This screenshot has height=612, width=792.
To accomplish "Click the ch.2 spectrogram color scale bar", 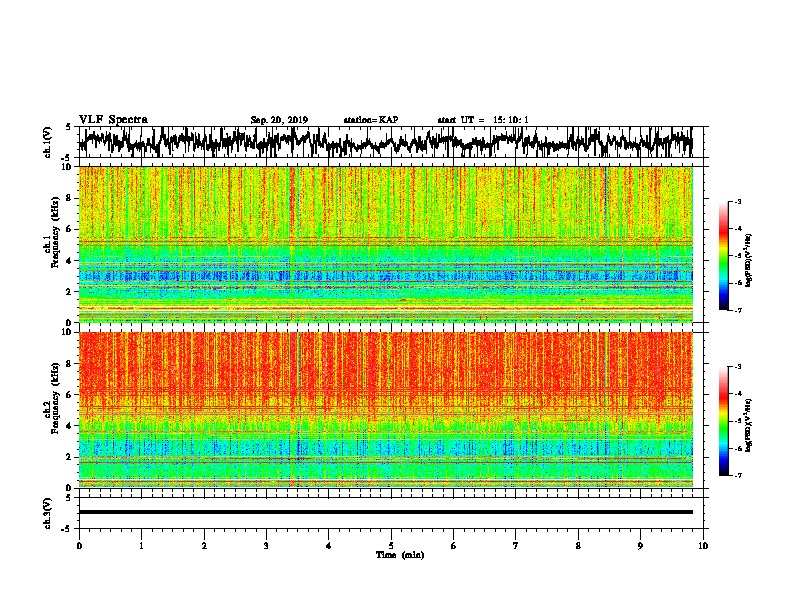I will click(723, 421).
